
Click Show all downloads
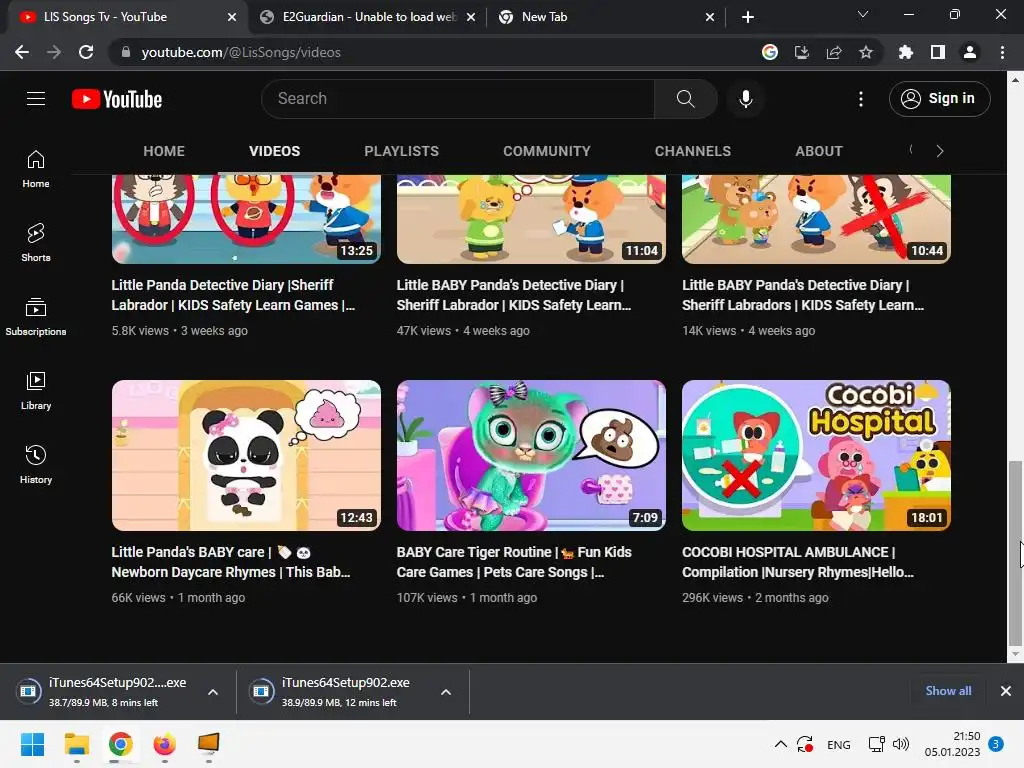[948, 691]
